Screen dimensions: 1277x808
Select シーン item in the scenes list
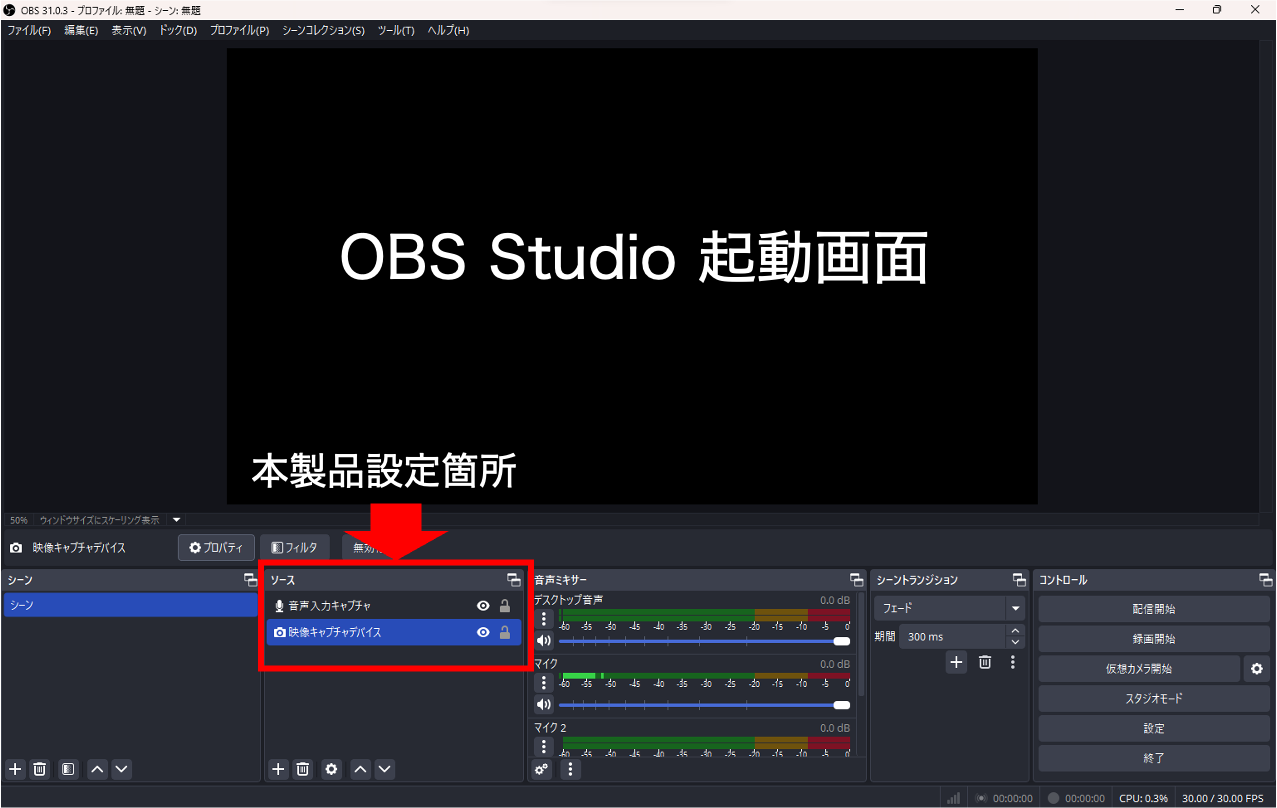[x=131, y=606]
